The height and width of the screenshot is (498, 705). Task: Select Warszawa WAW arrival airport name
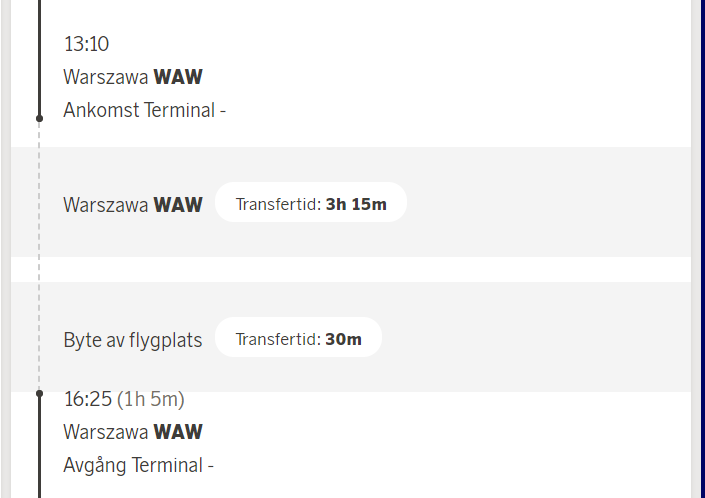[x=133, y=77]
